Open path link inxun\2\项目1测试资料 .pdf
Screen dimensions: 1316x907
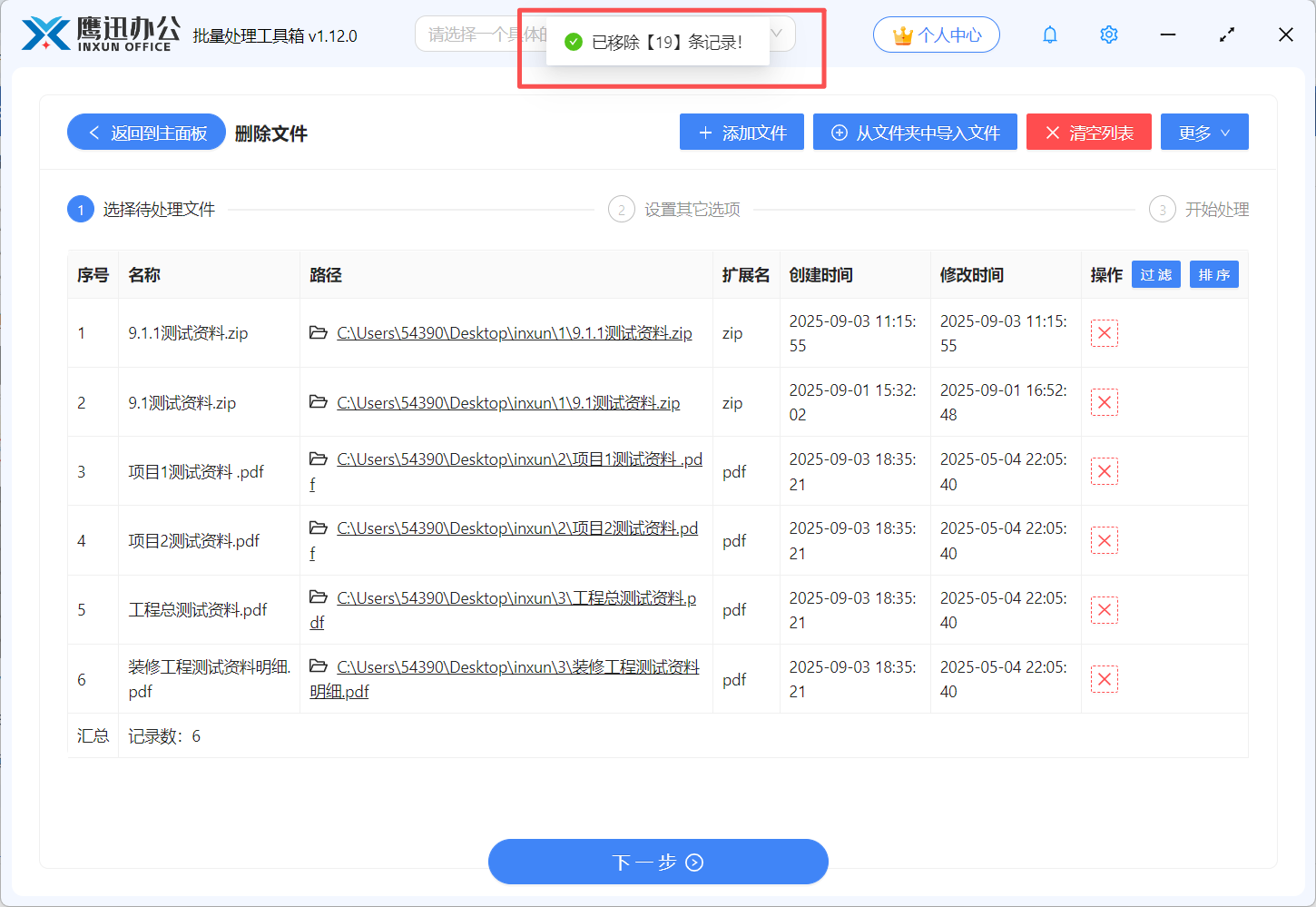point(506,472)
